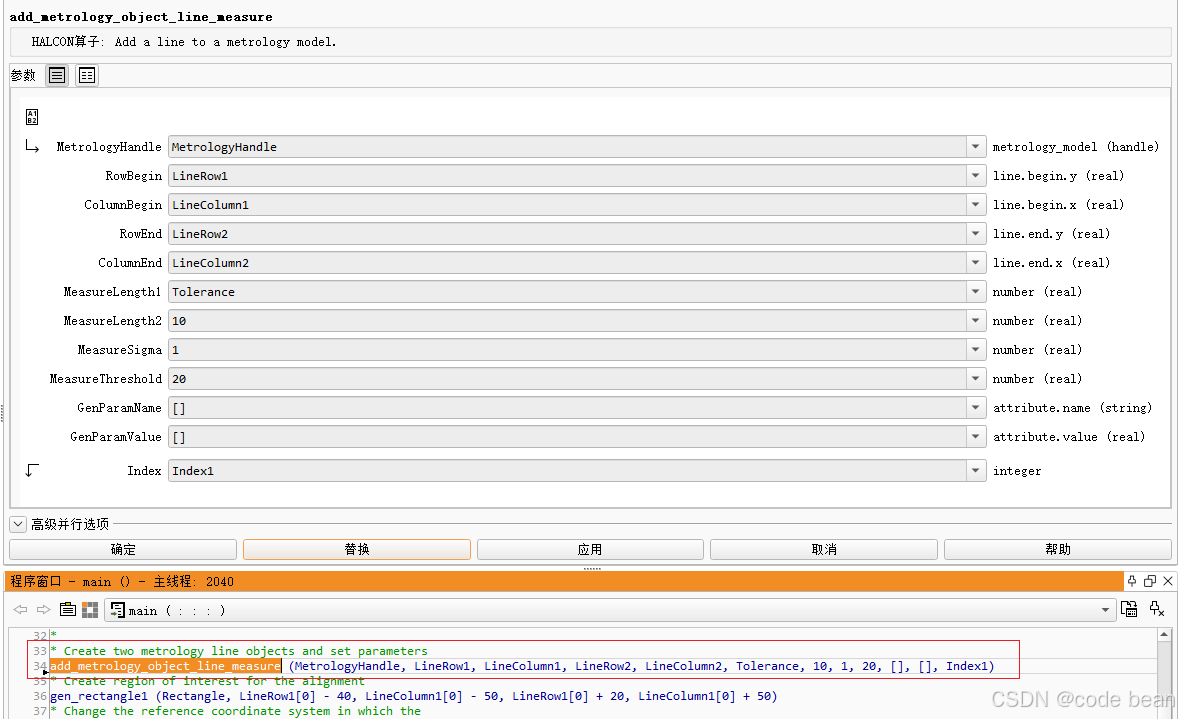Switch to the two-column parameter view icon
Image resolution: width=1179 pixels, height=719 pixels.
tap(86, 75)
